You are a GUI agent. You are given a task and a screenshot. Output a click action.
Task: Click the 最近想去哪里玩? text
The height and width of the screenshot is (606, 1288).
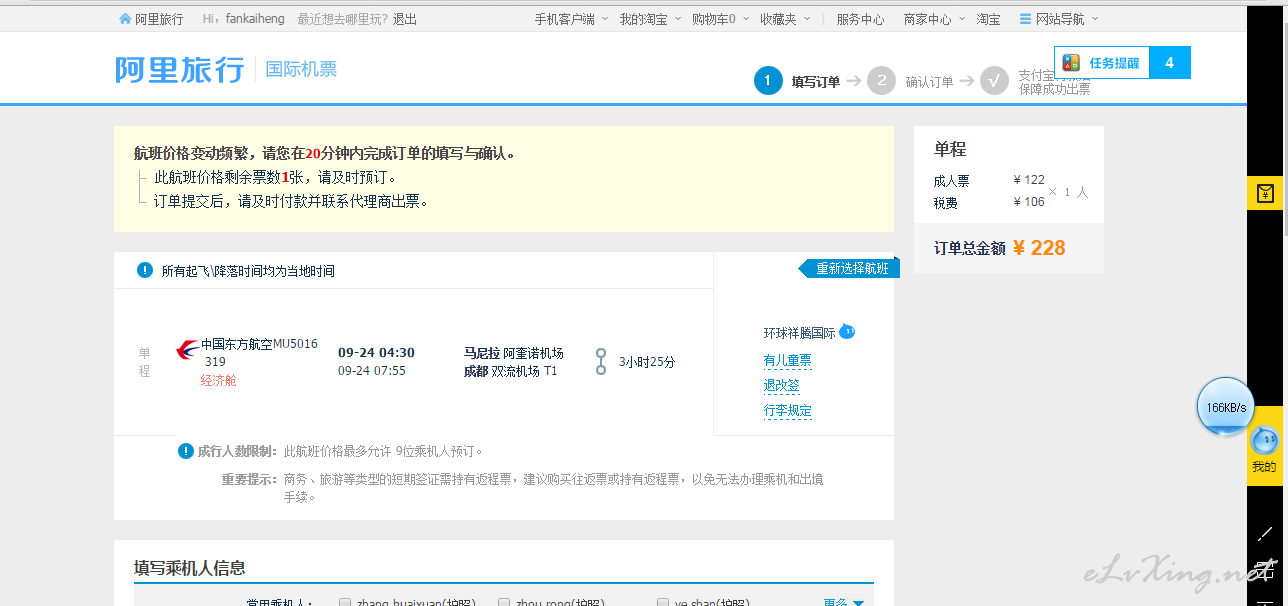pos(341,19)
